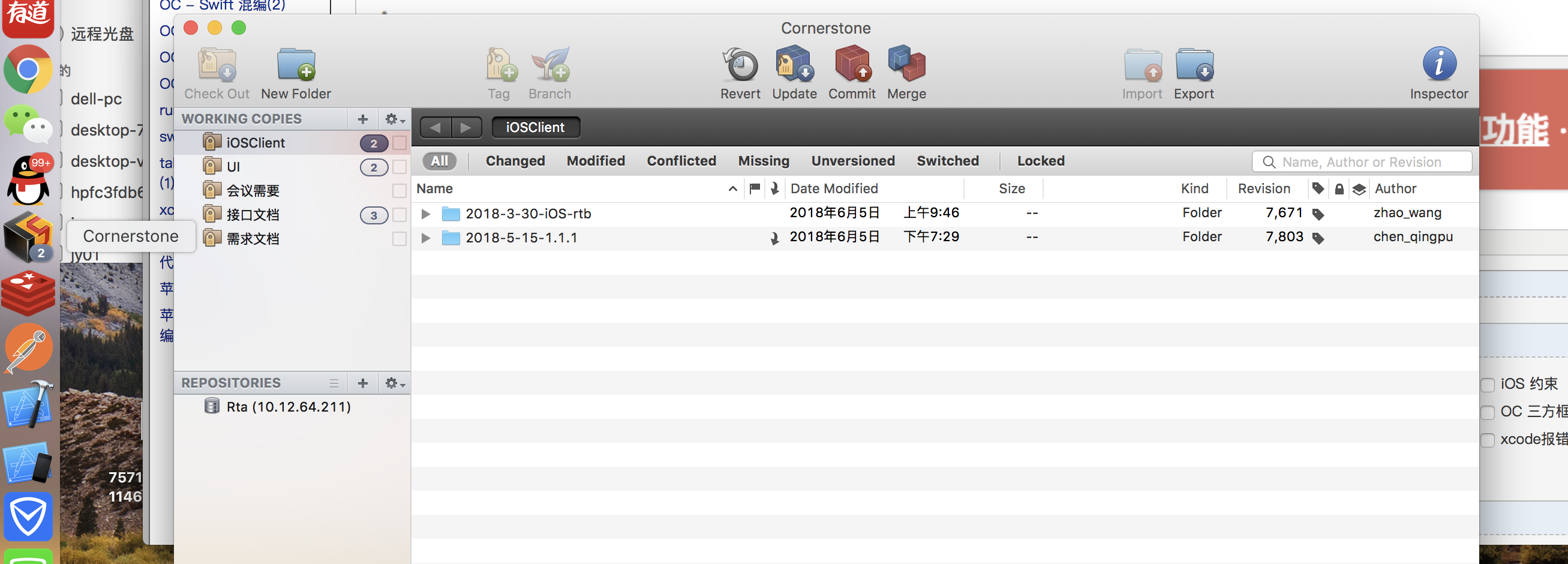The image size is (1568, 564).
Task: Open Chrome from the Dock
Action: (x=28, y=70)
